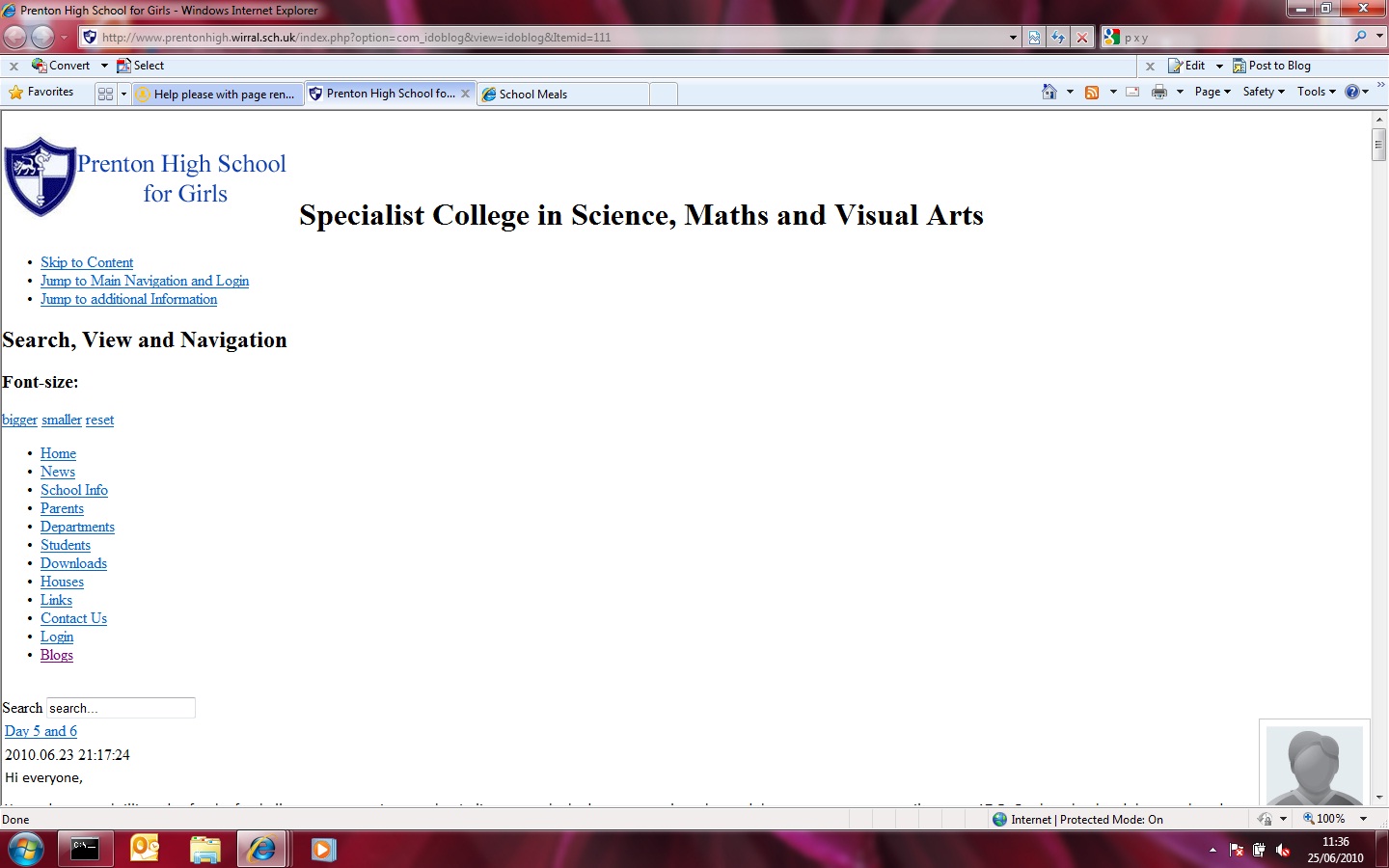Click the Print icon in toolbar
This screenshot has width=1389, height=868.
click(1159, 92)
